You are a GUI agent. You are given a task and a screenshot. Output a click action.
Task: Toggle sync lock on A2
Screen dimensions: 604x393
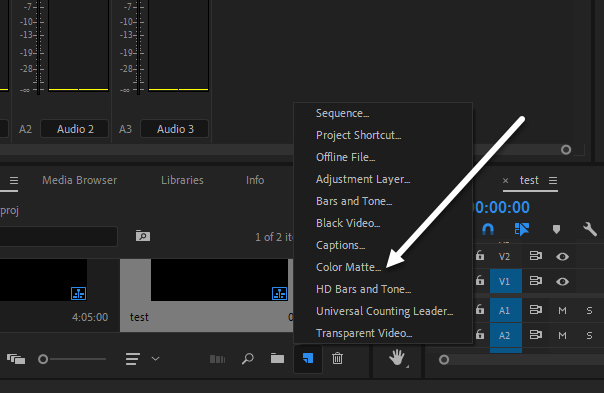pyautogui.click(x=535, y=334)
